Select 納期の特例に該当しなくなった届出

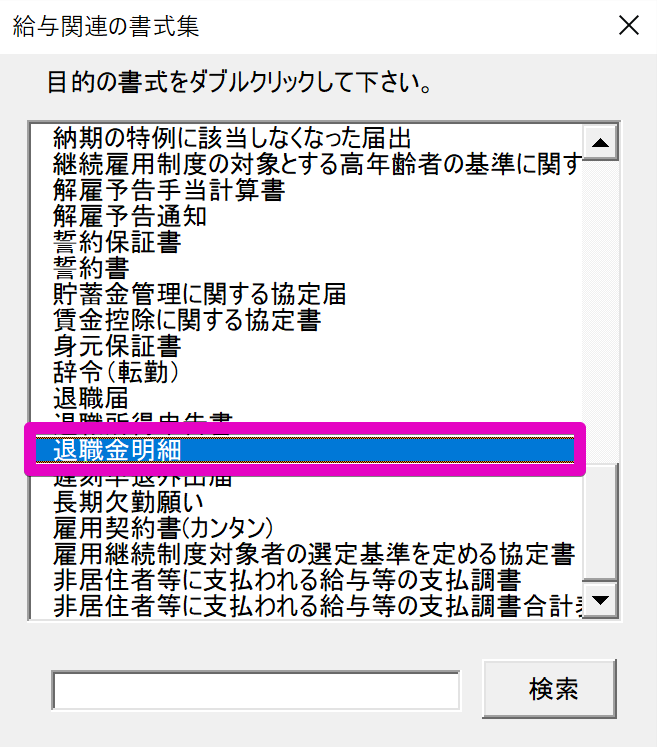click(232, 138)
